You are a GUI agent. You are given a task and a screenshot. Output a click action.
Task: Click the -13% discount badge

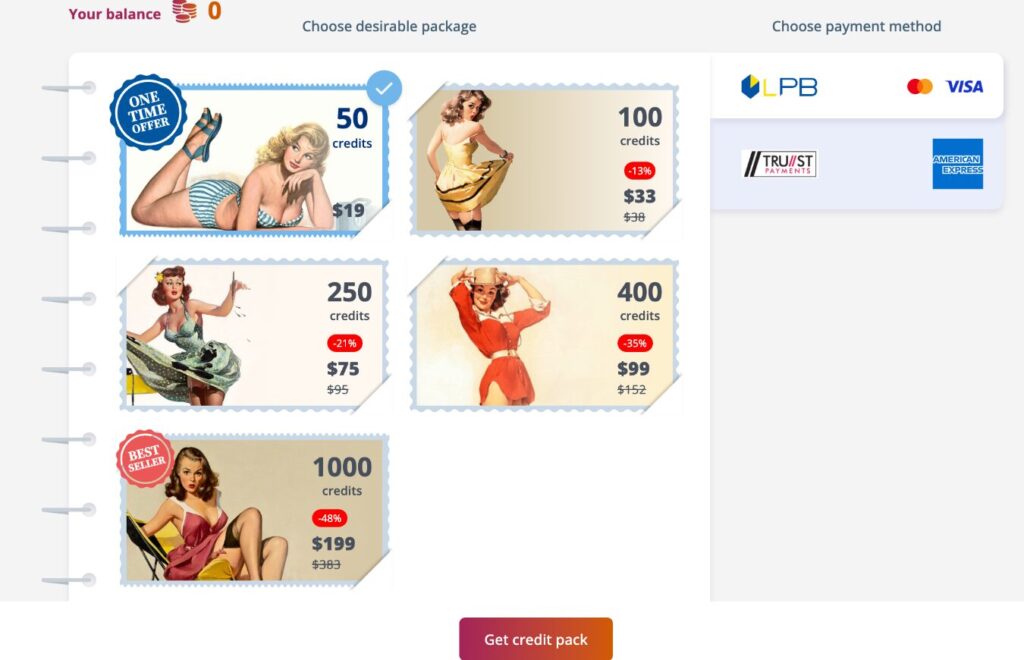click(639, 171)
